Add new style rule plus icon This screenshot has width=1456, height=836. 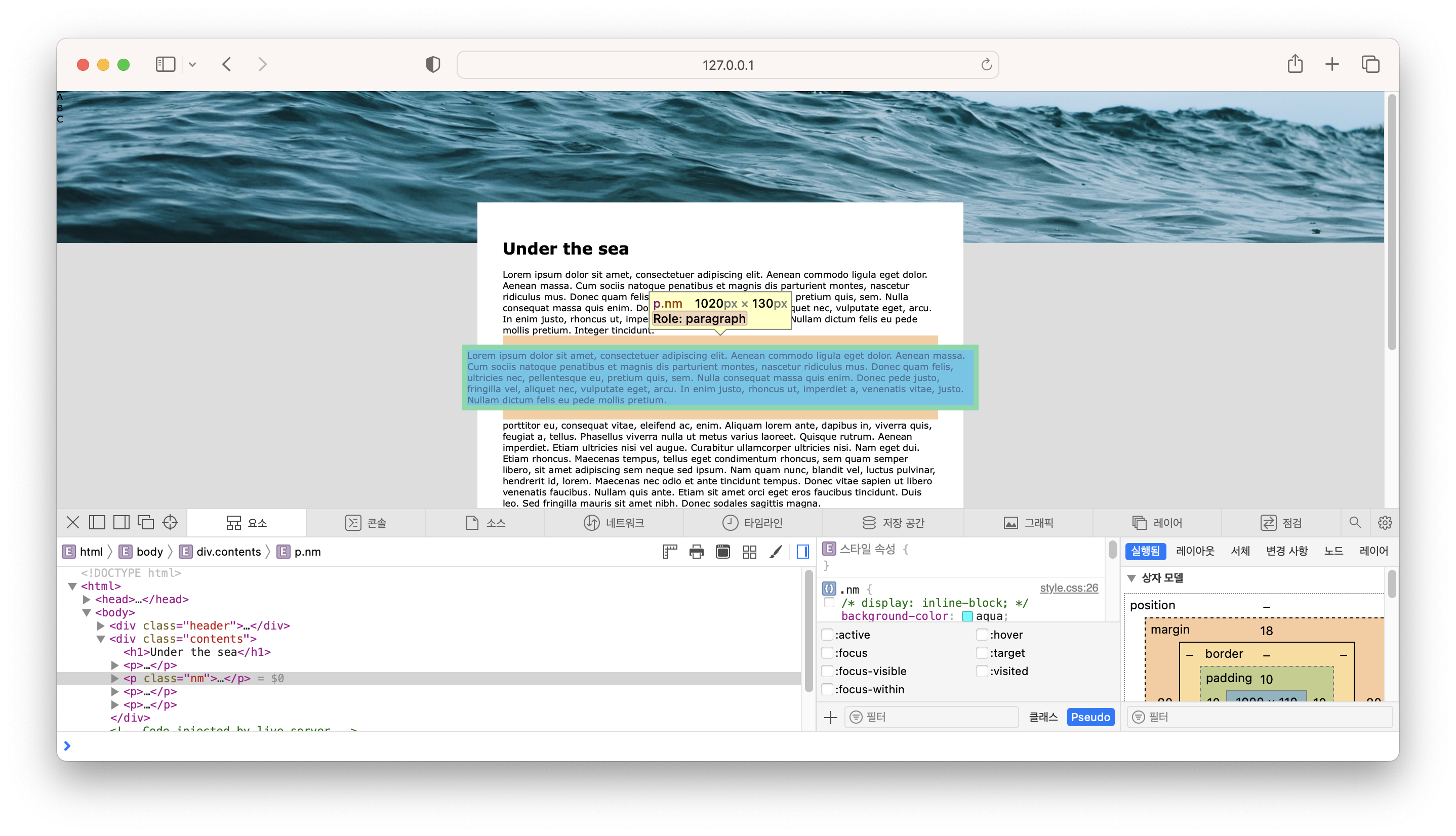click(830, 717)
